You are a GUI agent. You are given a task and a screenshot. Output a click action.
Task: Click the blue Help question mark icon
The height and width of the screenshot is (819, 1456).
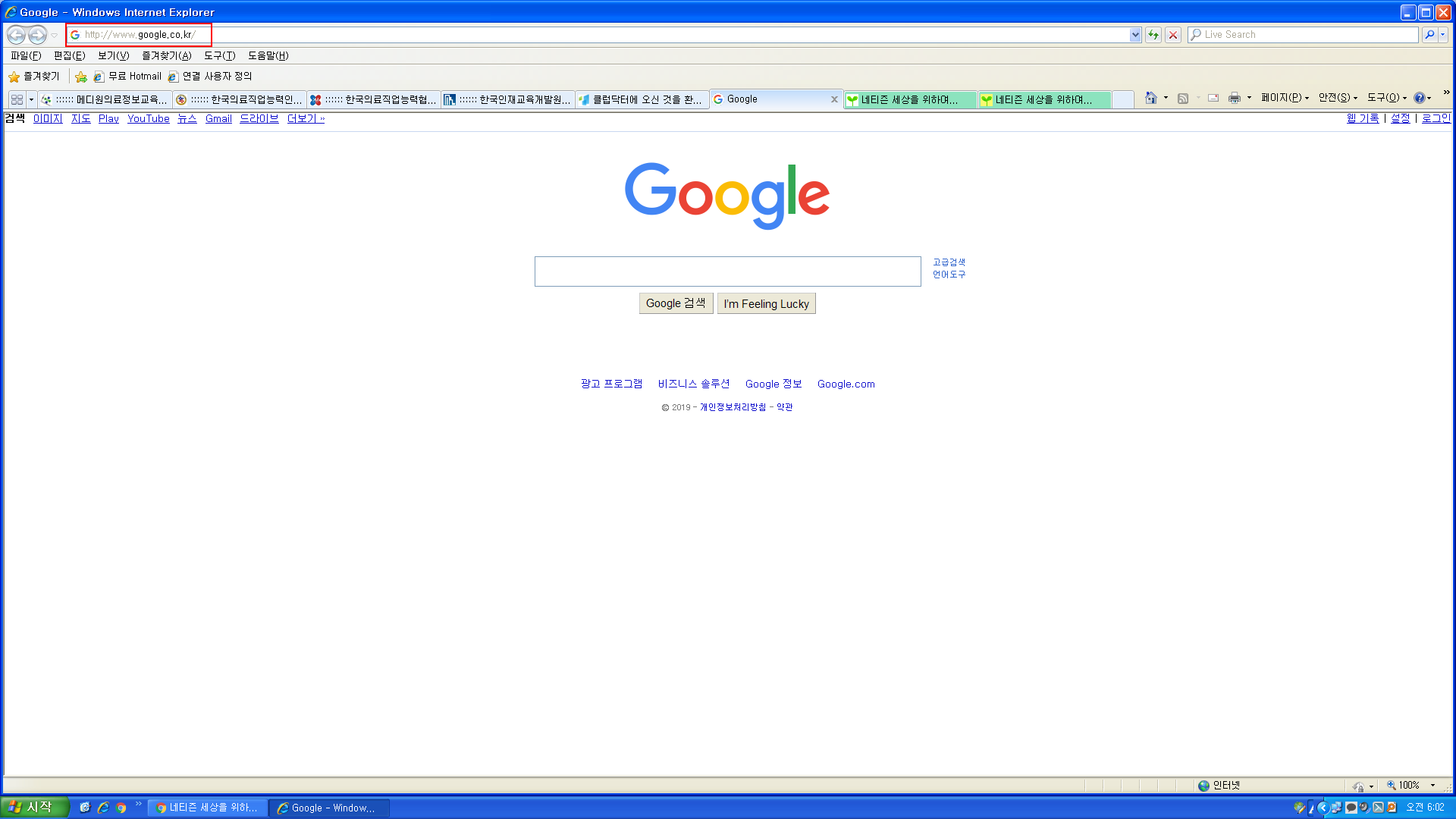point(1419,98)
